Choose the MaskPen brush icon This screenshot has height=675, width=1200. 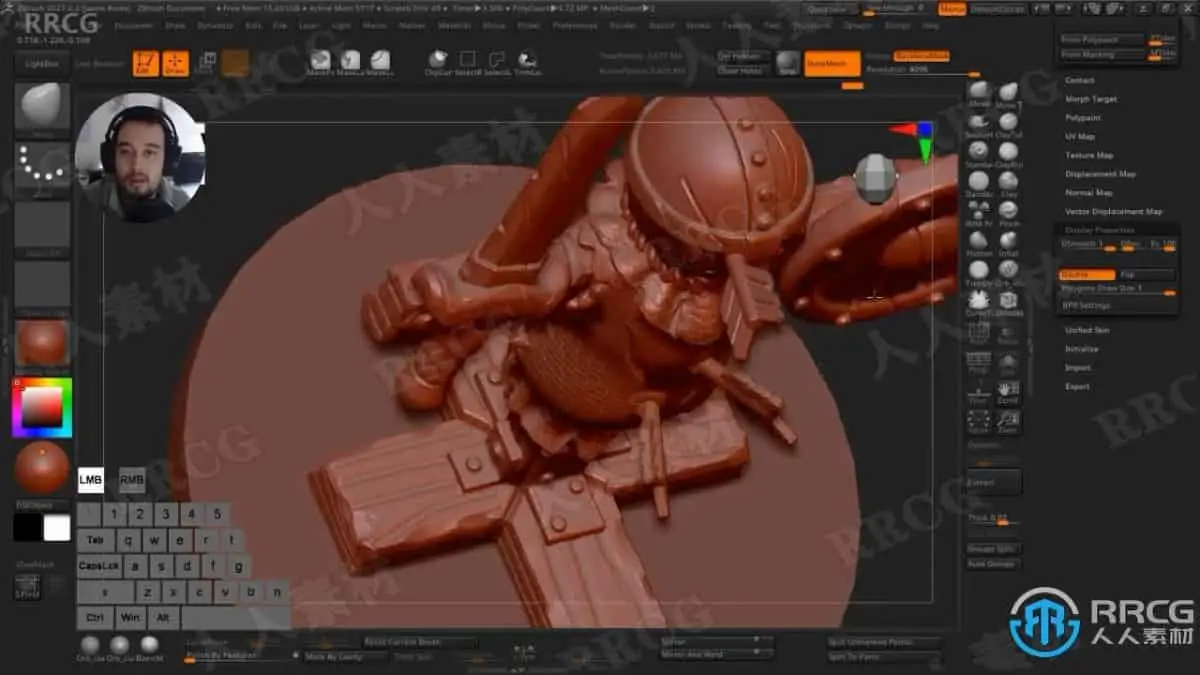[x=320, y=62]
